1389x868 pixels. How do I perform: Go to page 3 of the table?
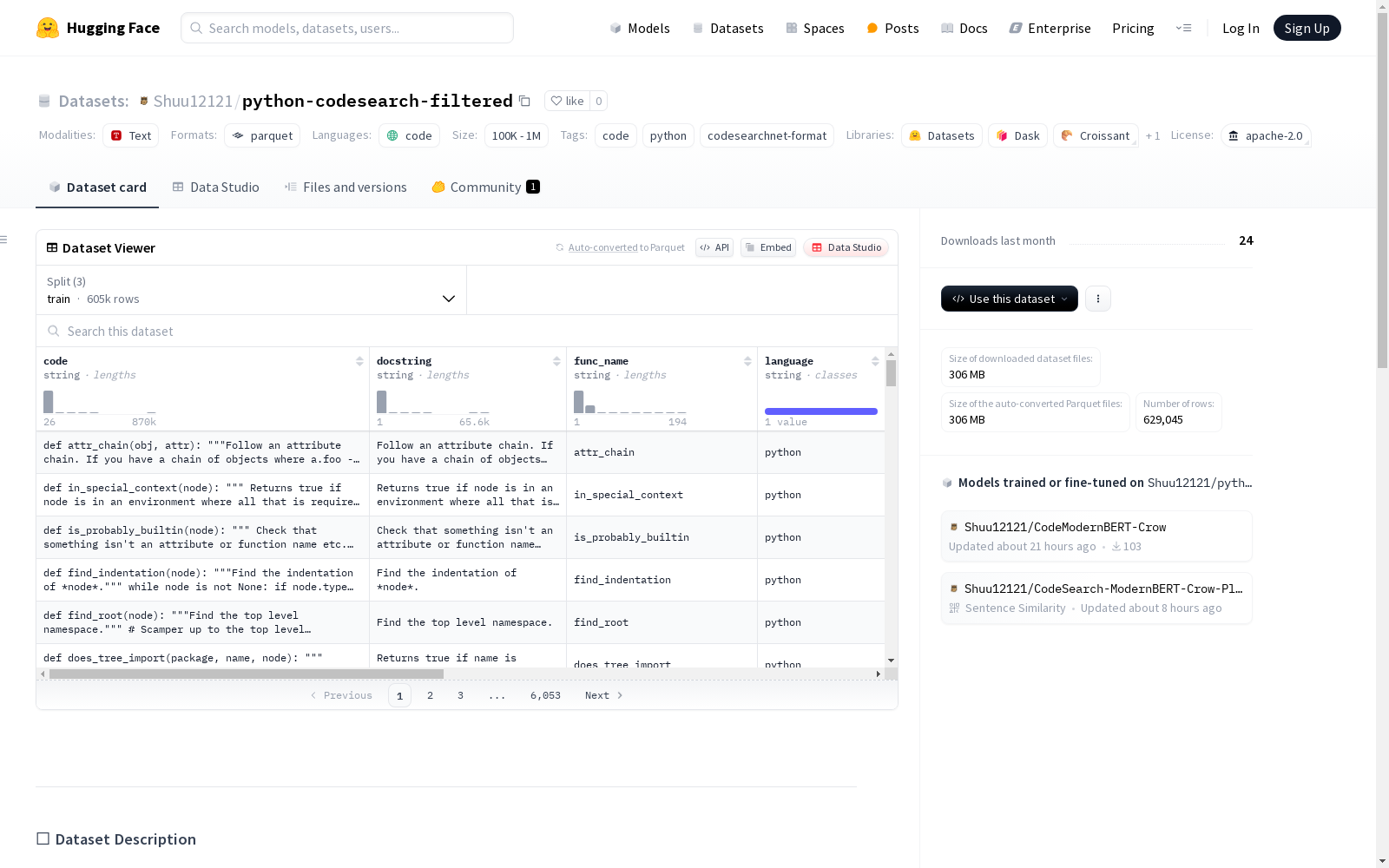(x=460, y=695)
